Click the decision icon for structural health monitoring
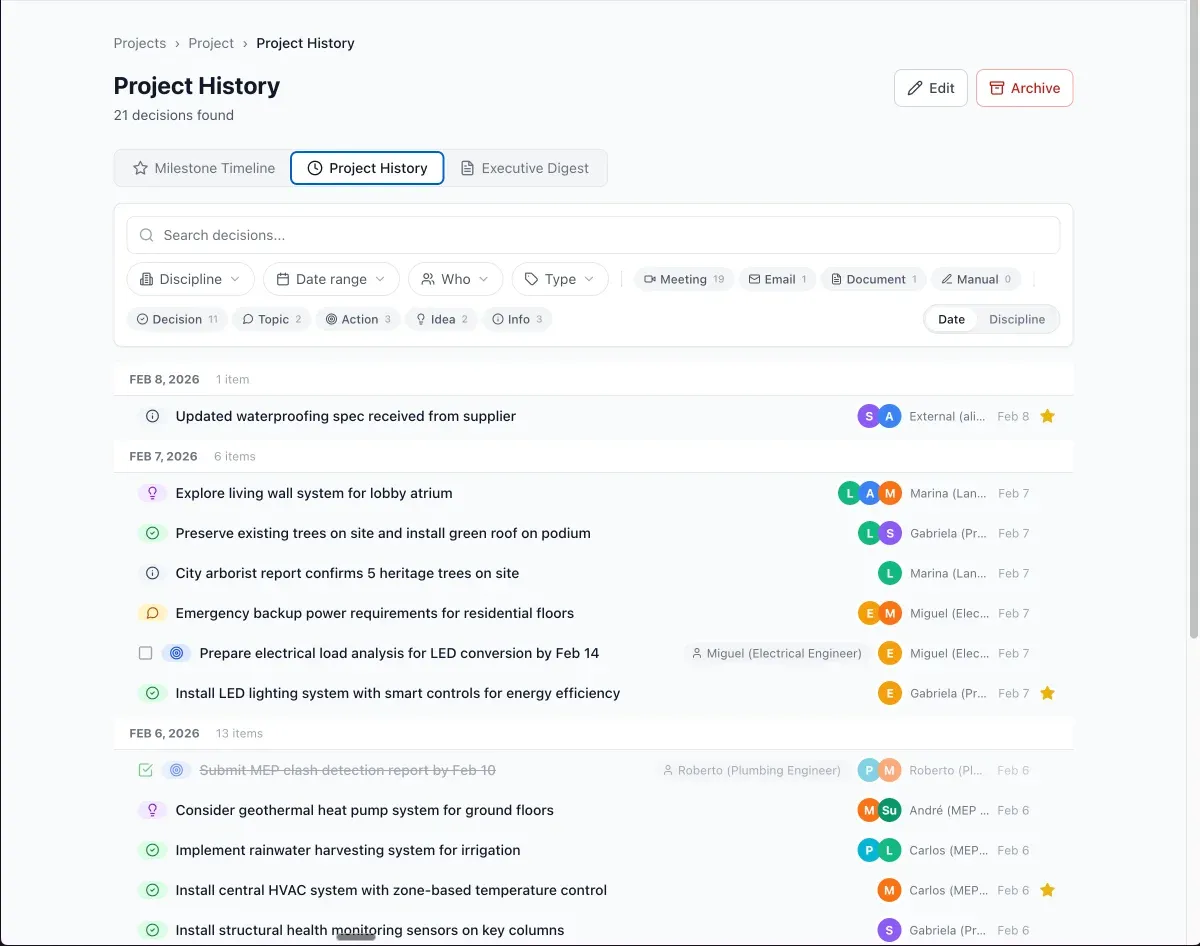 pyautogui.click(x=153, y=930)
